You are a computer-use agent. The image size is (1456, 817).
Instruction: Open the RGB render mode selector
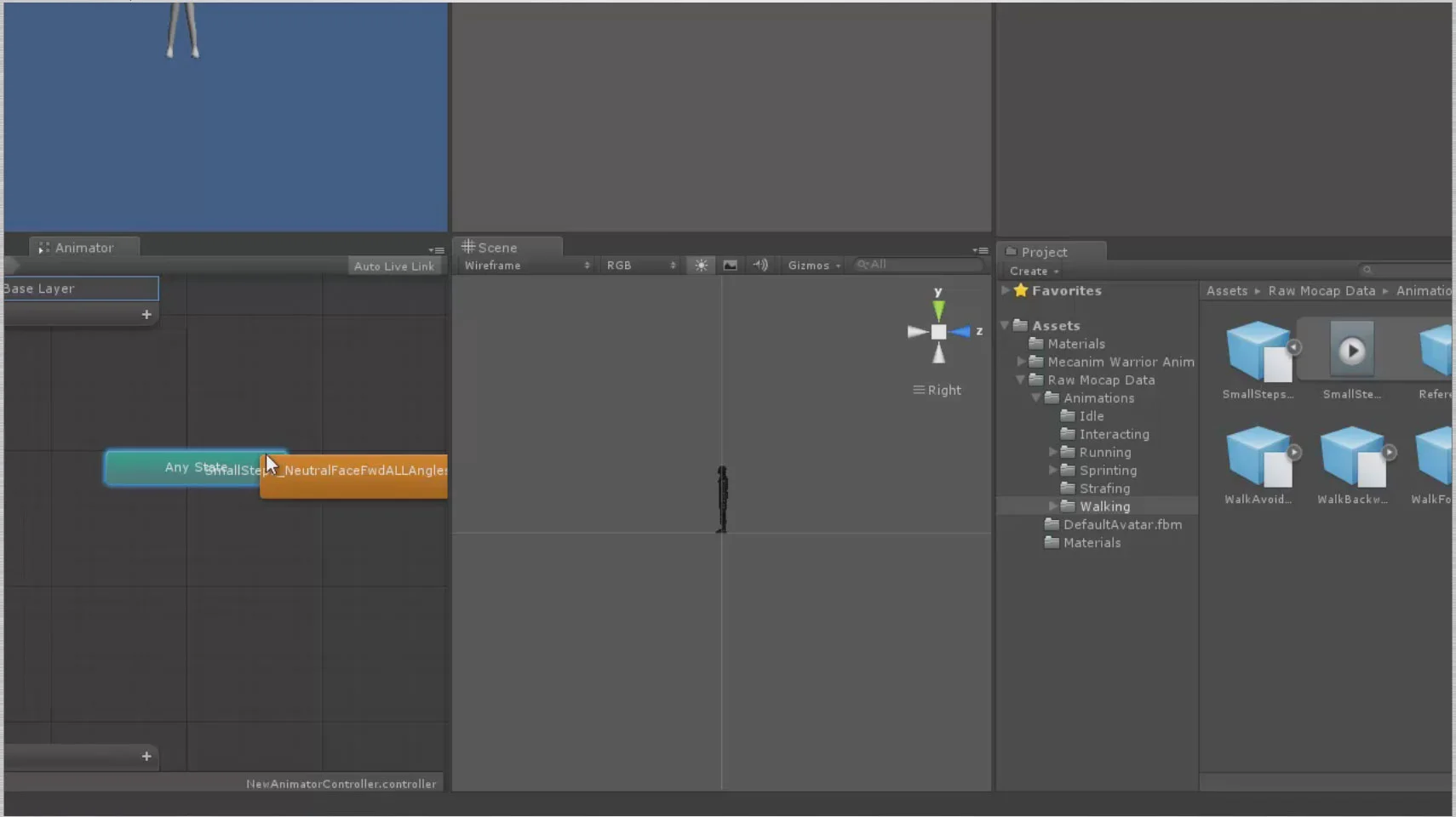[x=639, y=265]
